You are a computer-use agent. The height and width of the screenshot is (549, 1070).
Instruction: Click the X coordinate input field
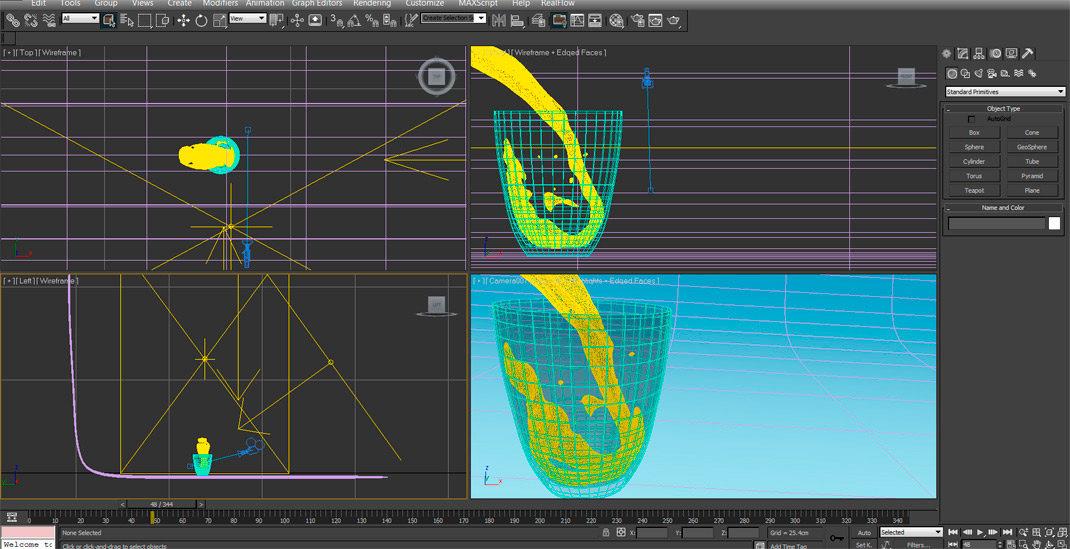[652, 533]
